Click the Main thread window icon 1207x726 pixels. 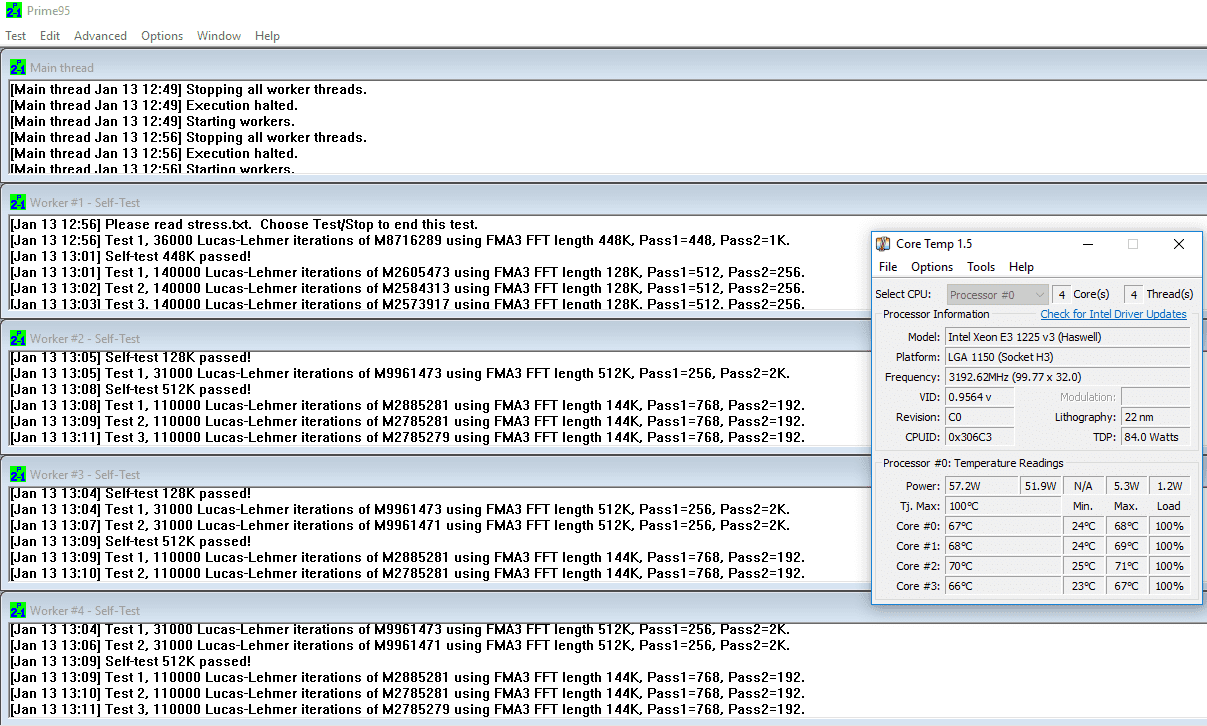click(18, 67)
